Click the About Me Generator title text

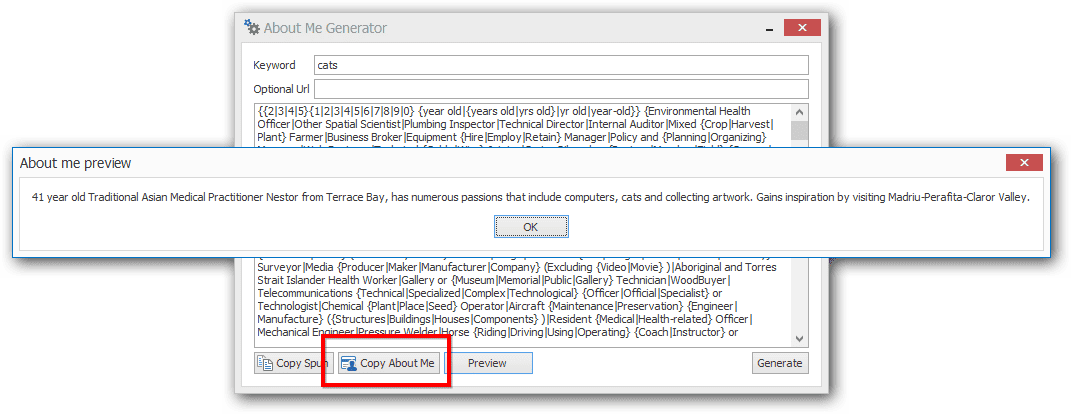pyautogui.click(x=325, y=28)
